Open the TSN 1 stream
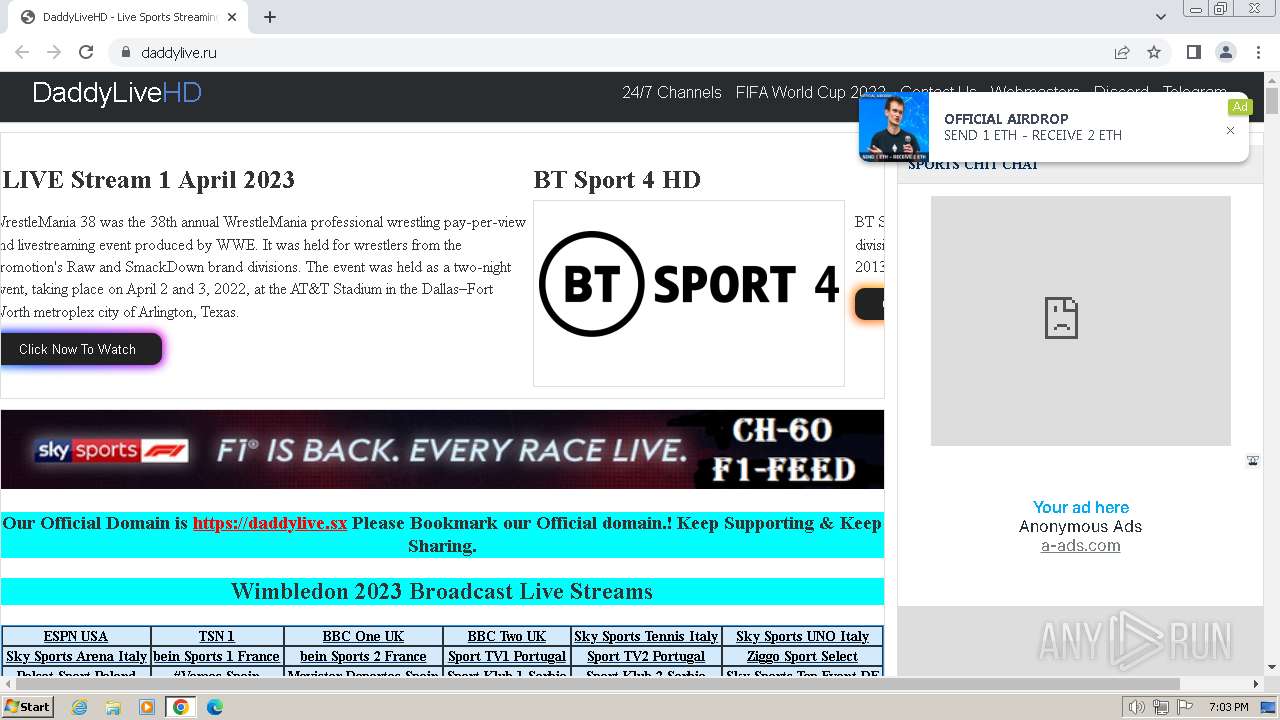The image size is (1280, 720). tap(217, 636)
